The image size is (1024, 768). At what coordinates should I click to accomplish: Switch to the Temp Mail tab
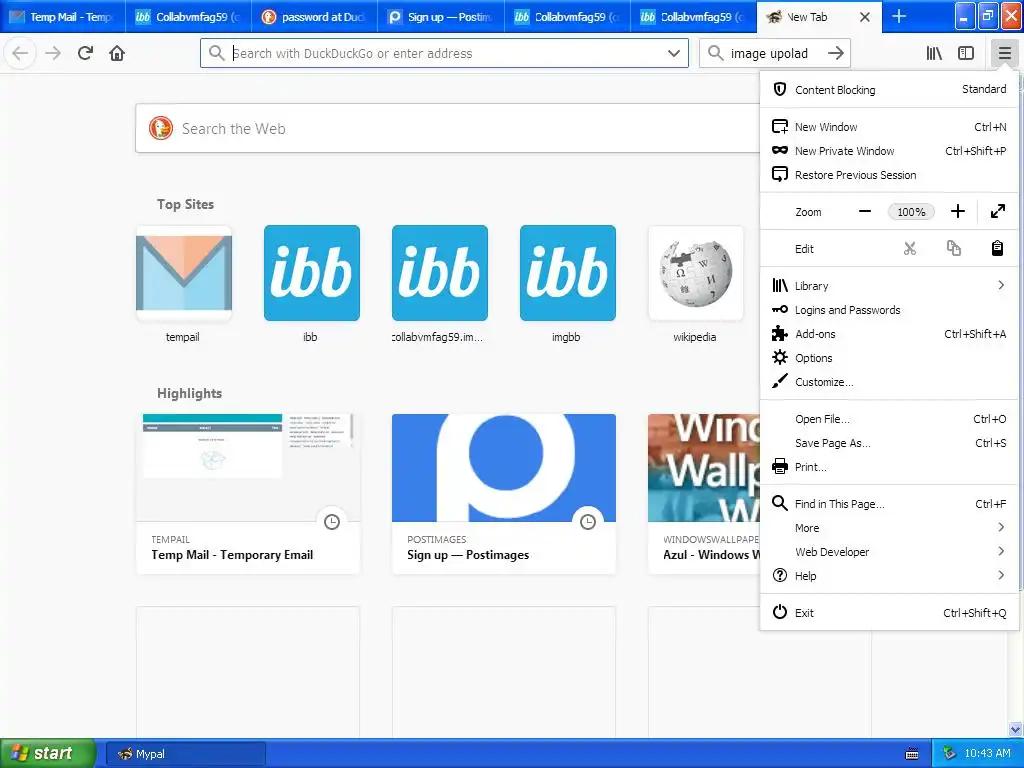click(63, 17)
